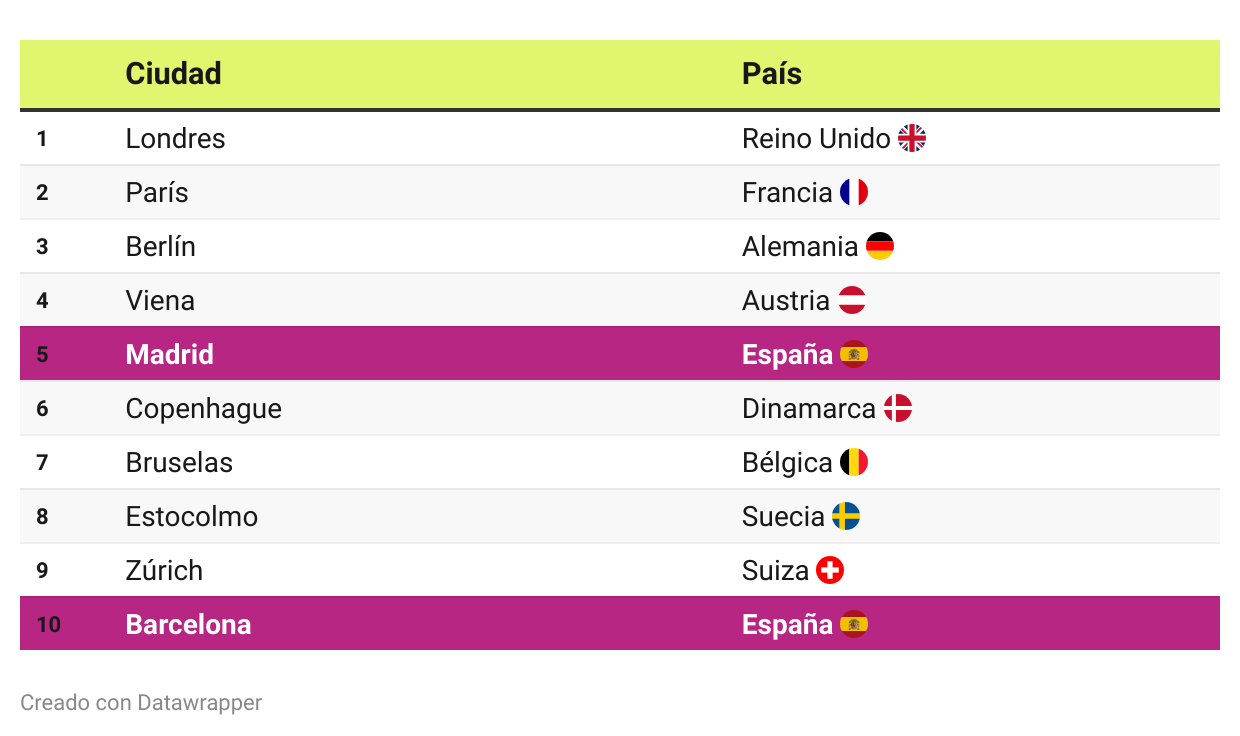1240x736 pixels.
Task: Open the Creado con Datawrapper link
Action: 141,703
